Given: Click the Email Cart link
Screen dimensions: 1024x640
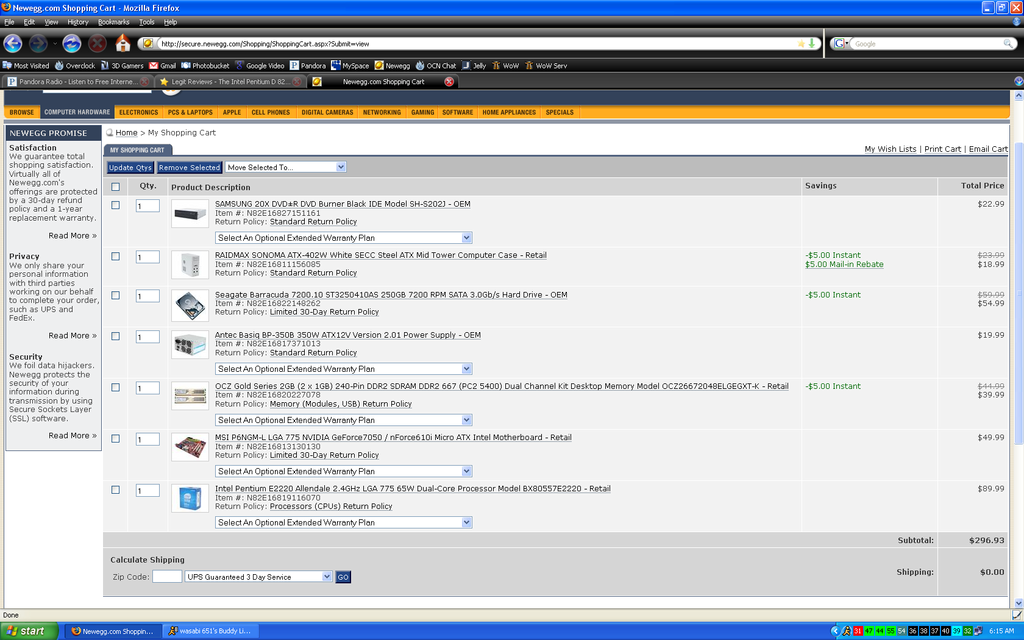Looking at the screenshot, I should [988, 149].
